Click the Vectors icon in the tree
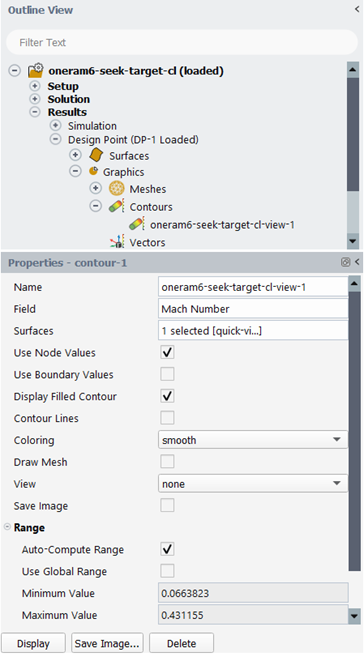 (x=117, y=242)
